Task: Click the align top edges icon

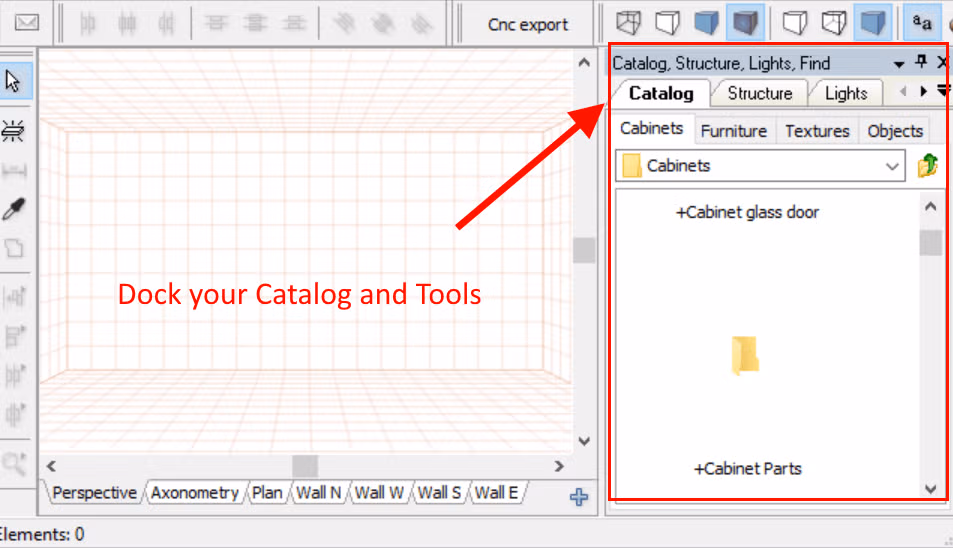Action: (216, 23)
